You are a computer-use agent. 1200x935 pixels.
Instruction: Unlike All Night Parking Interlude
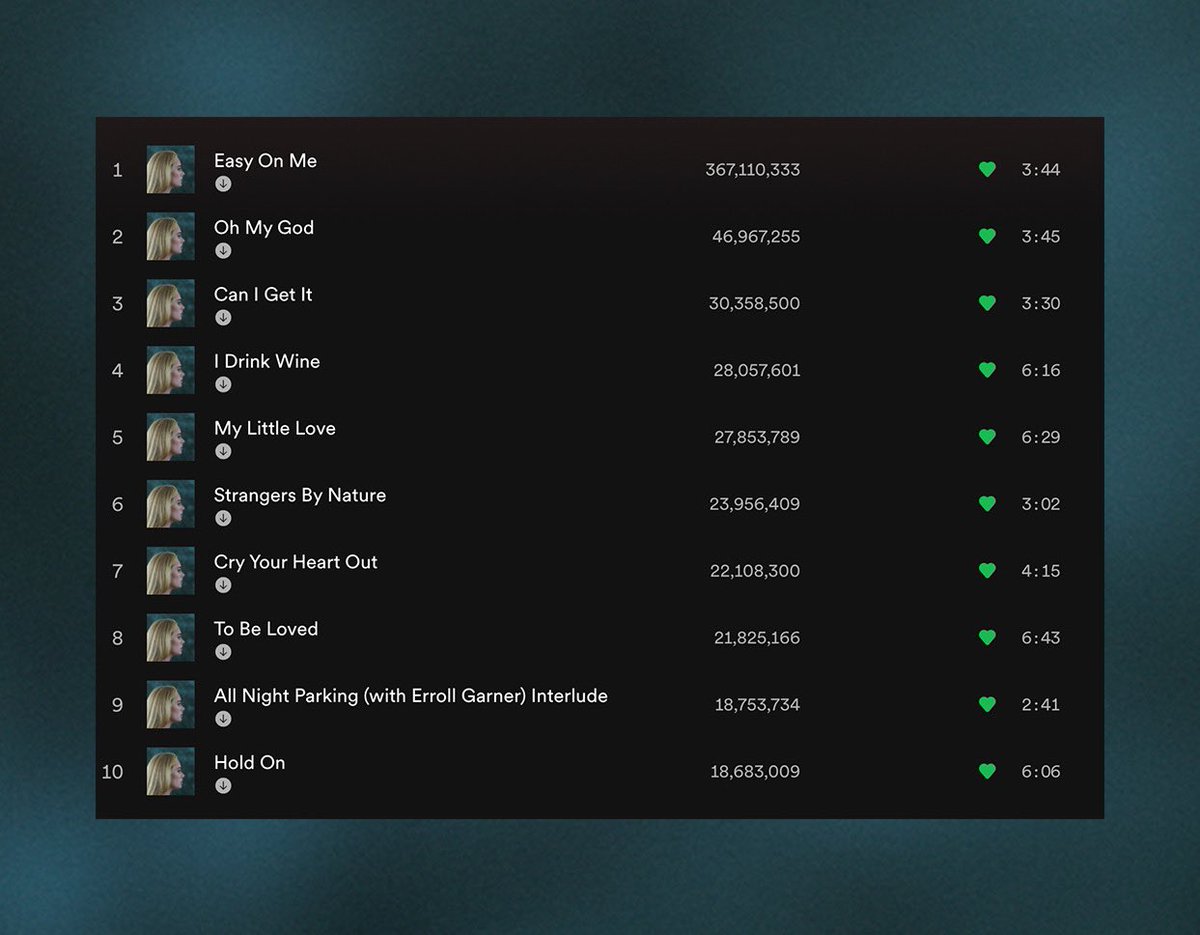pyautogui.click(x=987, y=705)
